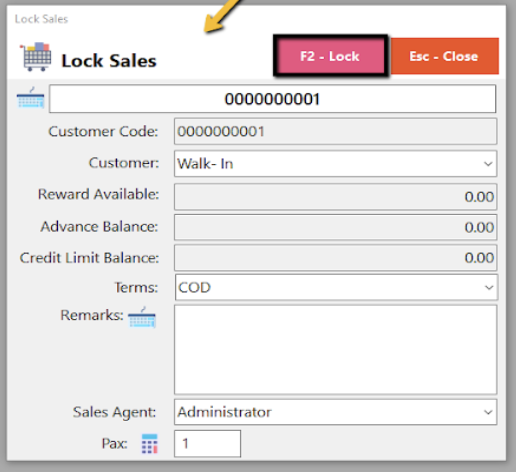
Task: Click the Reward Available field
Action: point(335,196)
